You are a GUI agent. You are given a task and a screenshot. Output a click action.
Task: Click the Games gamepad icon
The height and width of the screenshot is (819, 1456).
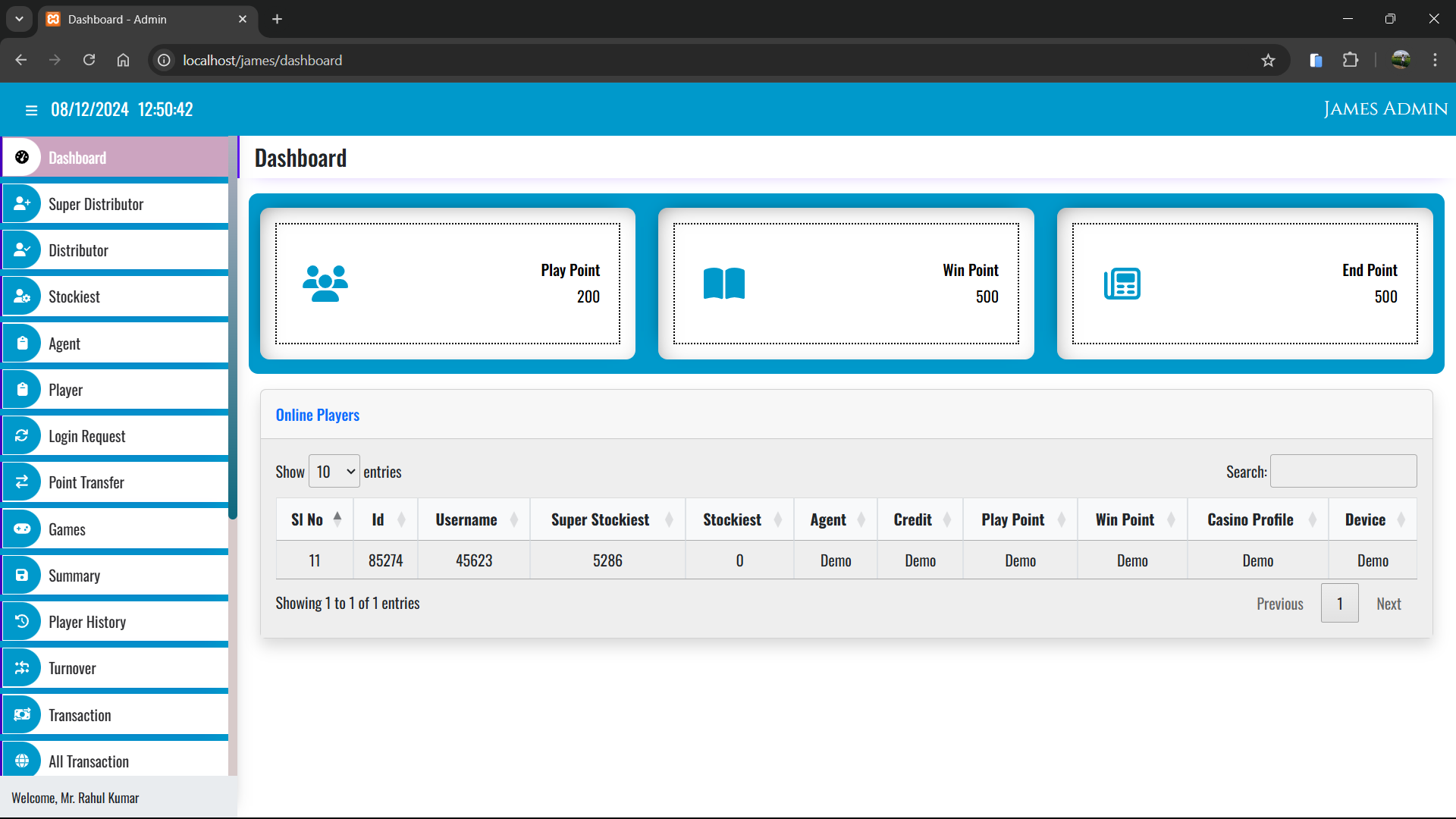(x=22, y=529)
